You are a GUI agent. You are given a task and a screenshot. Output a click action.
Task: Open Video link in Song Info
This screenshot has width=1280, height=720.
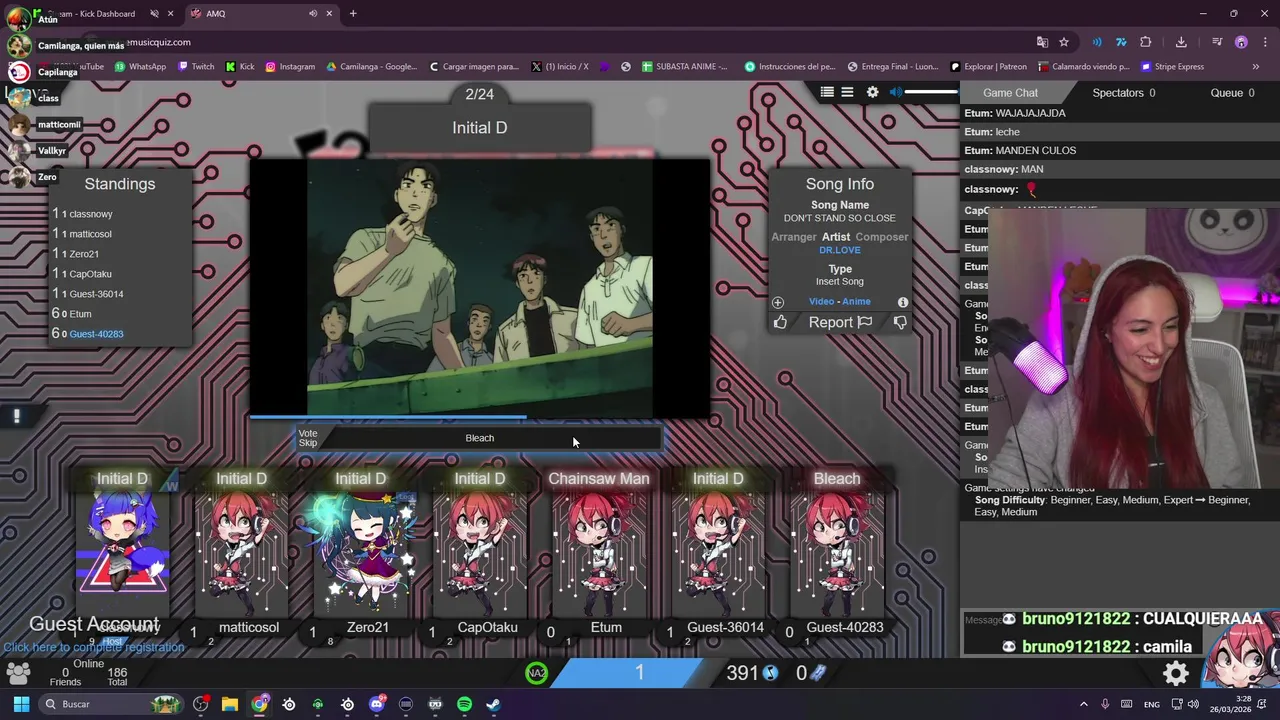821,301
